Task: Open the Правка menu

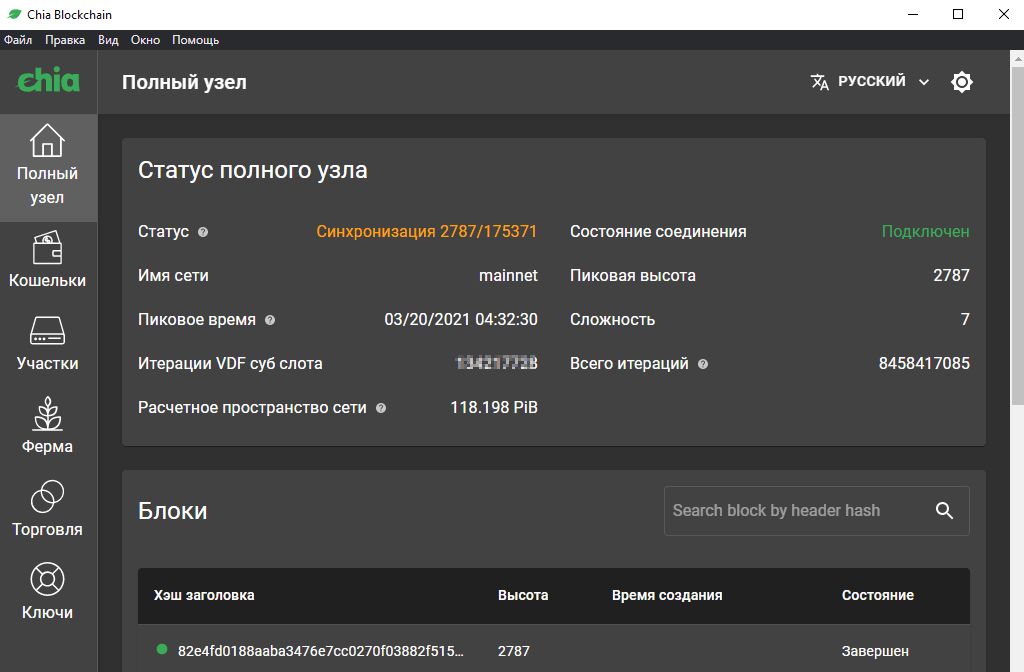Action: point(65,40)
